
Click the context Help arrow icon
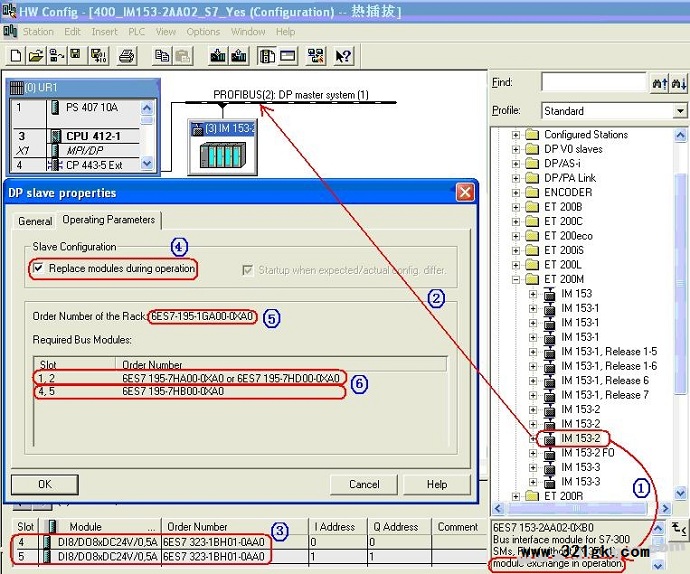point(343,56)
